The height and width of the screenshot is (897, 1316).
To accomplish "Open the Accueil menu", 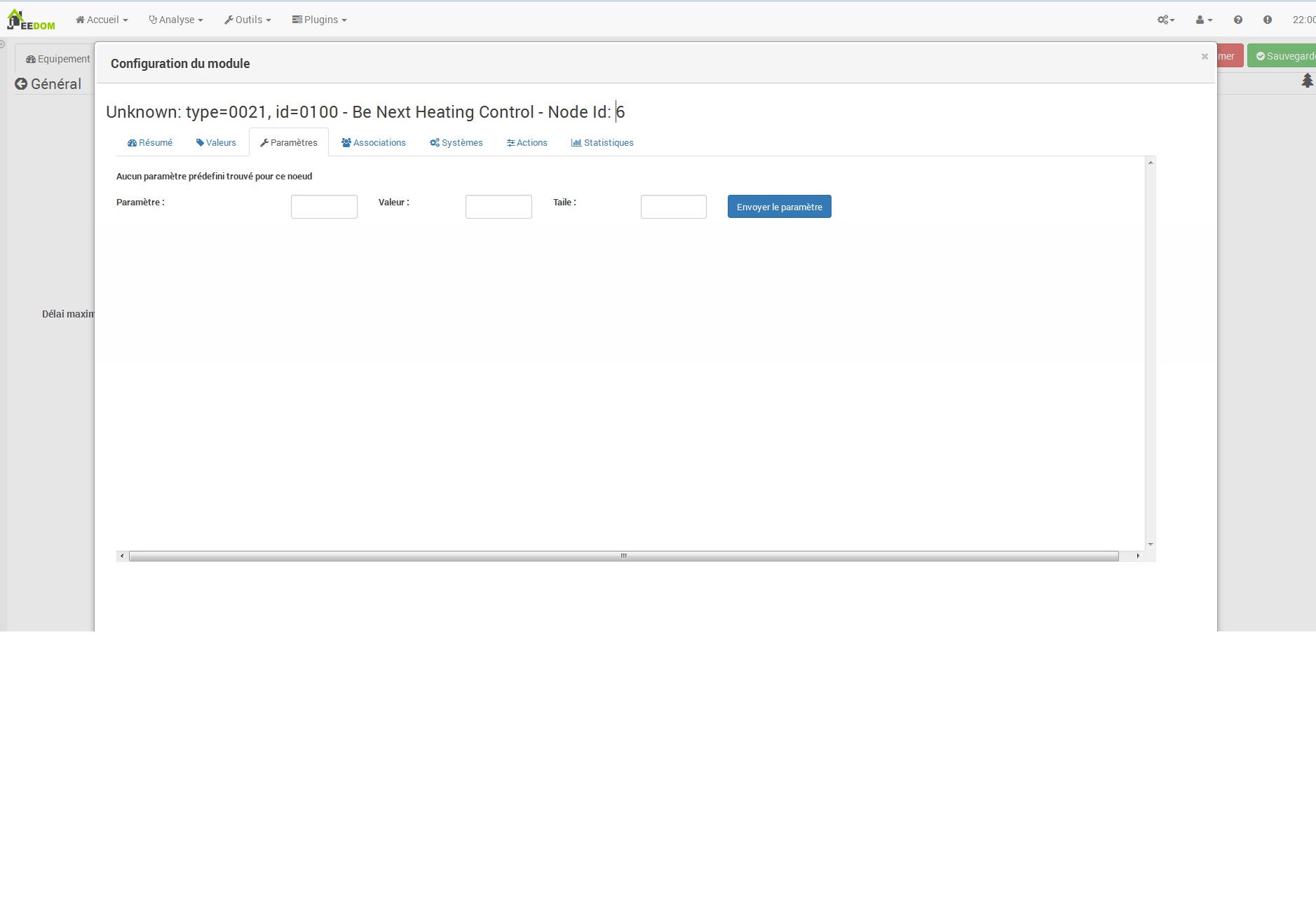I will pos(102,20).
